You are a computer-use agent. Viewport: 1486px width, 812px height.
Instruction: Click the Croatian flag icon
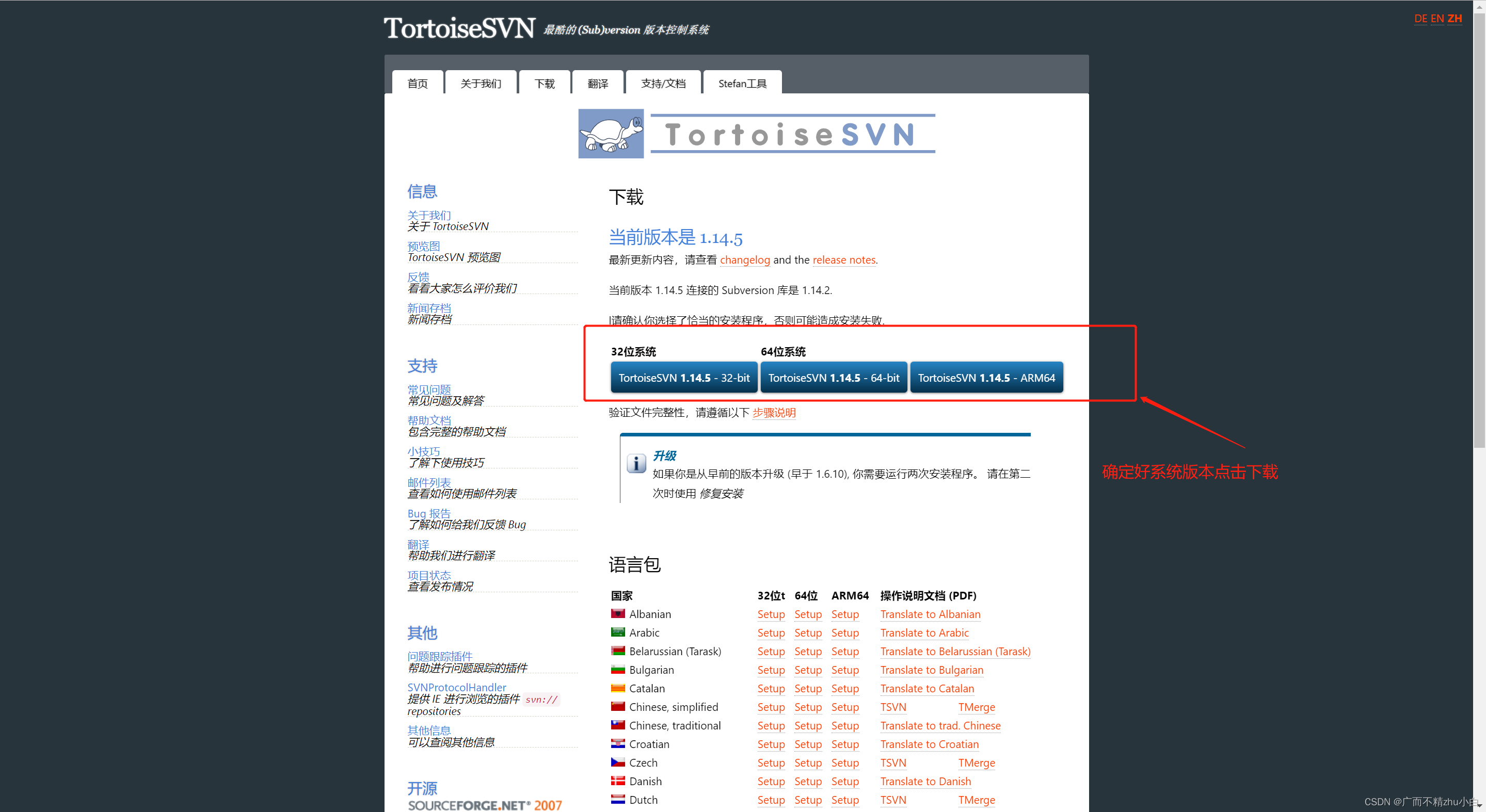(618, 743)
